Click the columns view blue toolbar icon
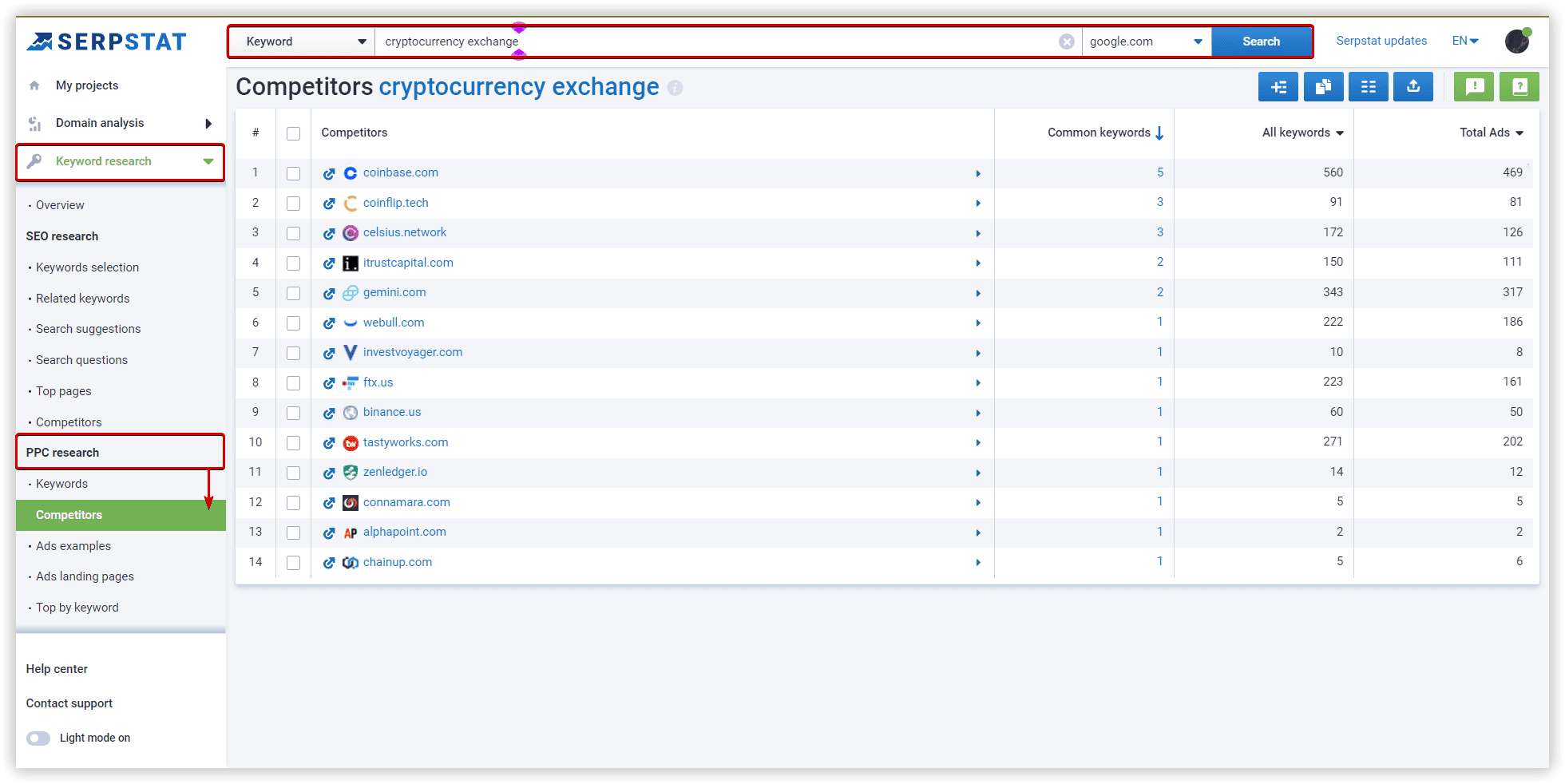This screenshot has width=1565, height=784. point(1369,86)
